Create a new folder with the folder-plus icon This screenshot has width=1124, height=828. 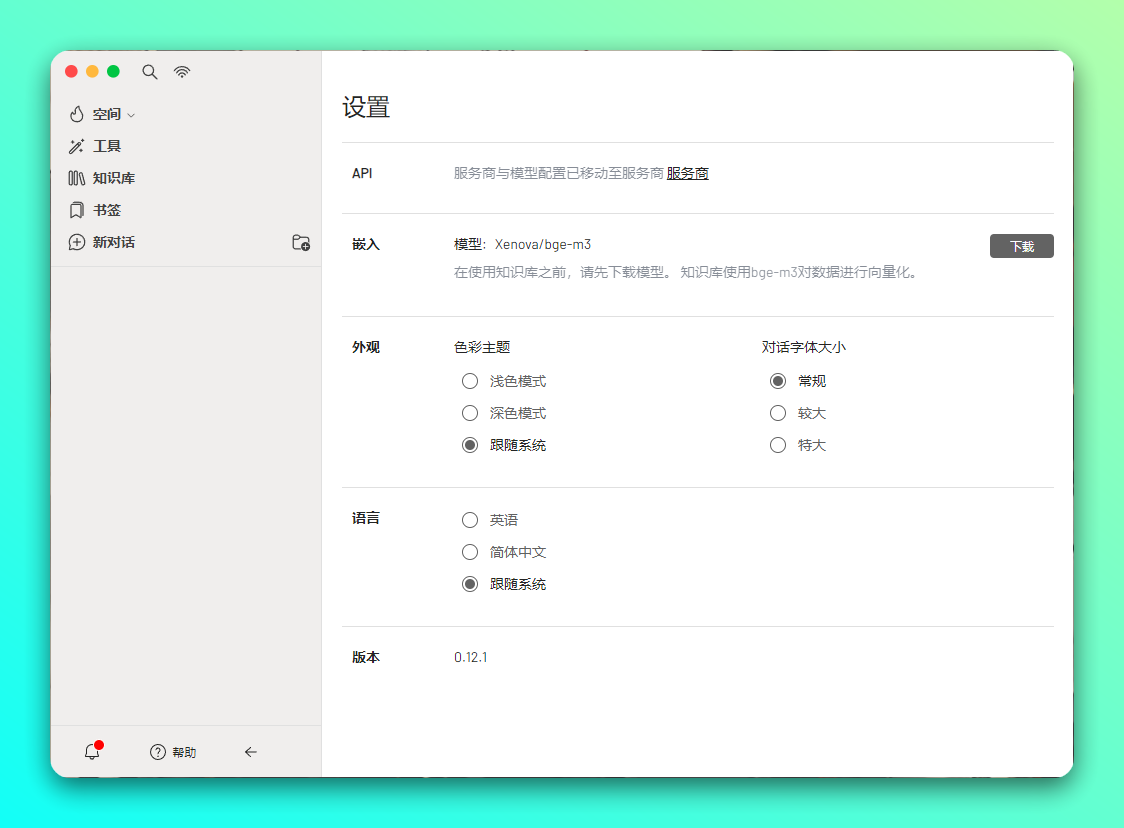[301, 242]
